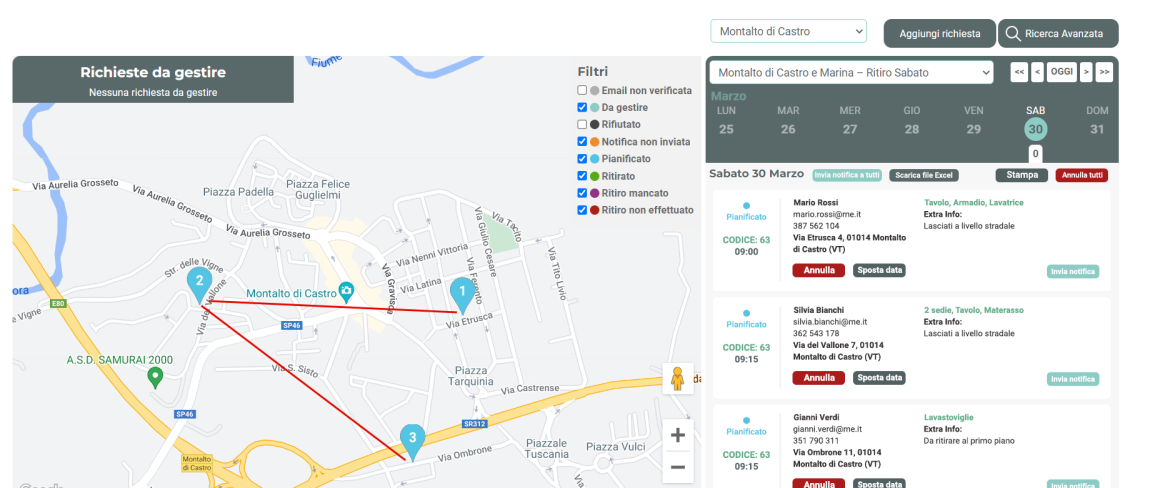The width and height of the screenshot is (1150, 488).
Task: Open the Montalto di Castro municipality dropdown
Action: (788, 32)
